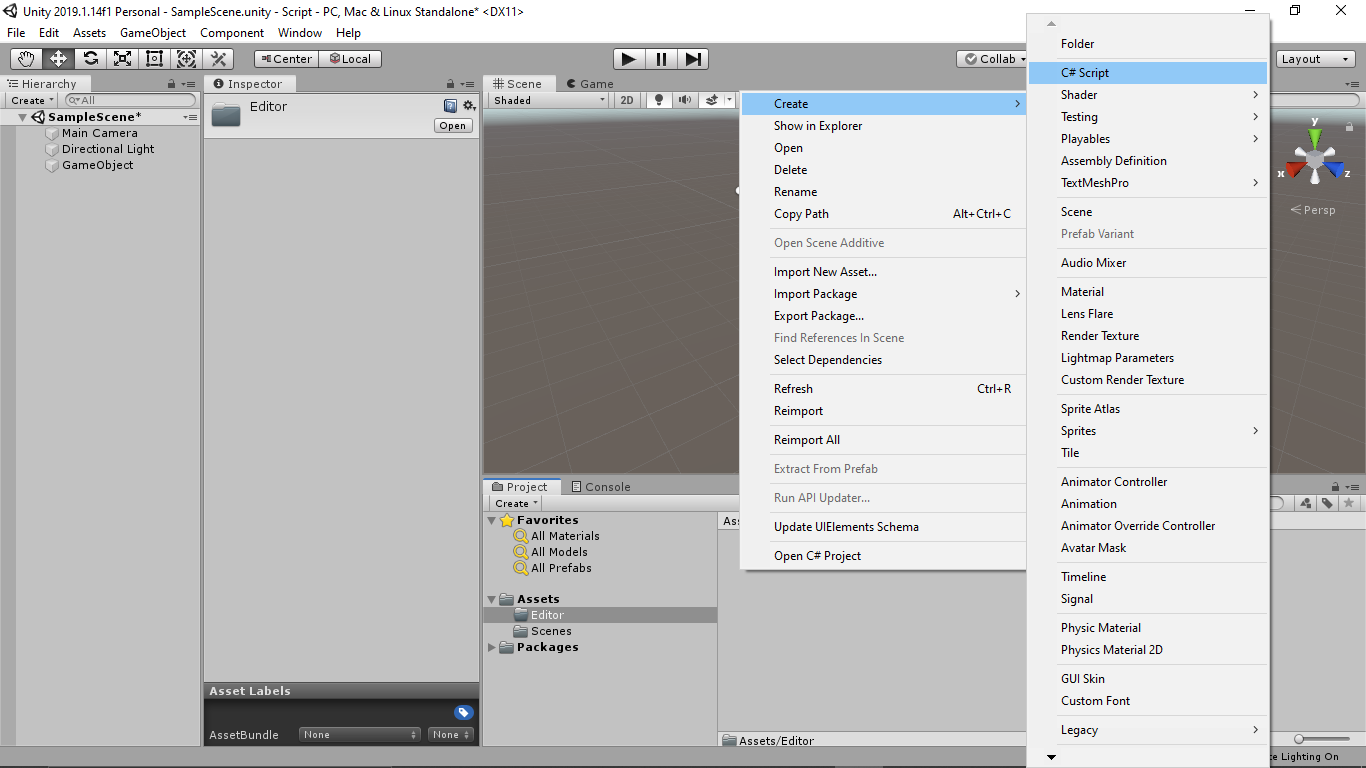The image size is (1366, 768).
Task: Open Inspector help reference icon
Action: coord(450,106)
